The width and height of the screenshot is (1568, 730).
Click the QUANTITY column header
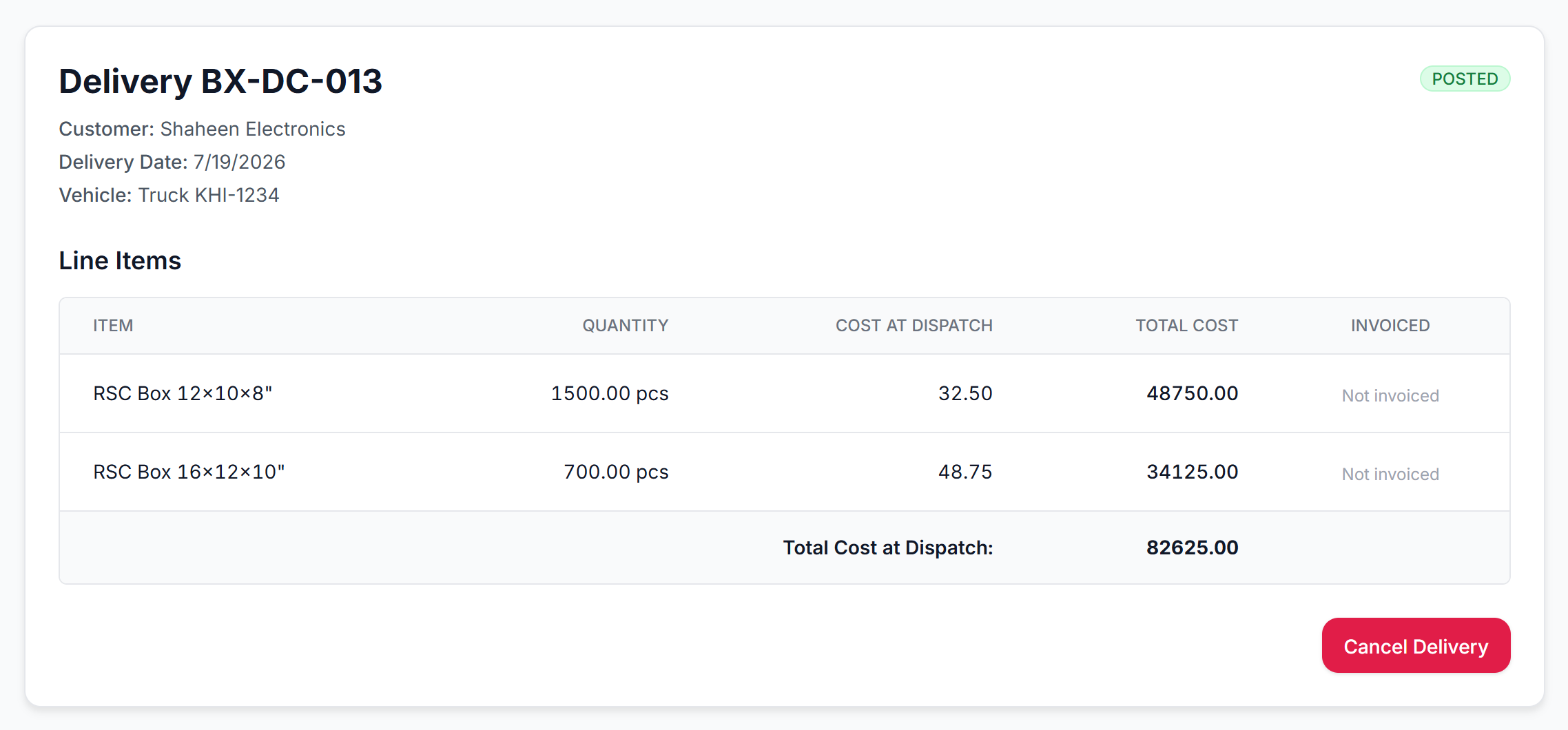point(626,325)
